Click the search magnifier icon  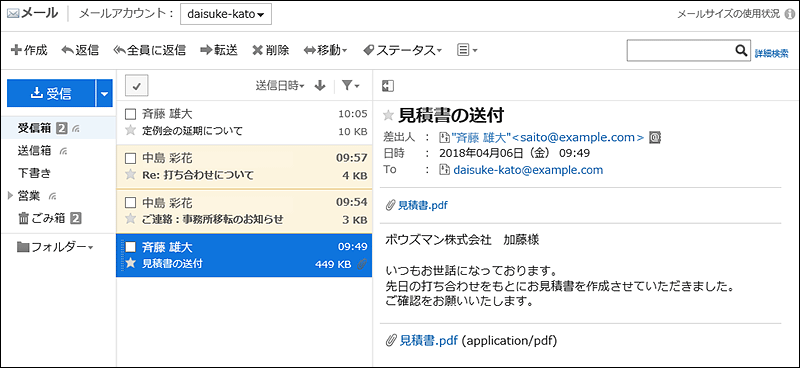tap(741, 50)
